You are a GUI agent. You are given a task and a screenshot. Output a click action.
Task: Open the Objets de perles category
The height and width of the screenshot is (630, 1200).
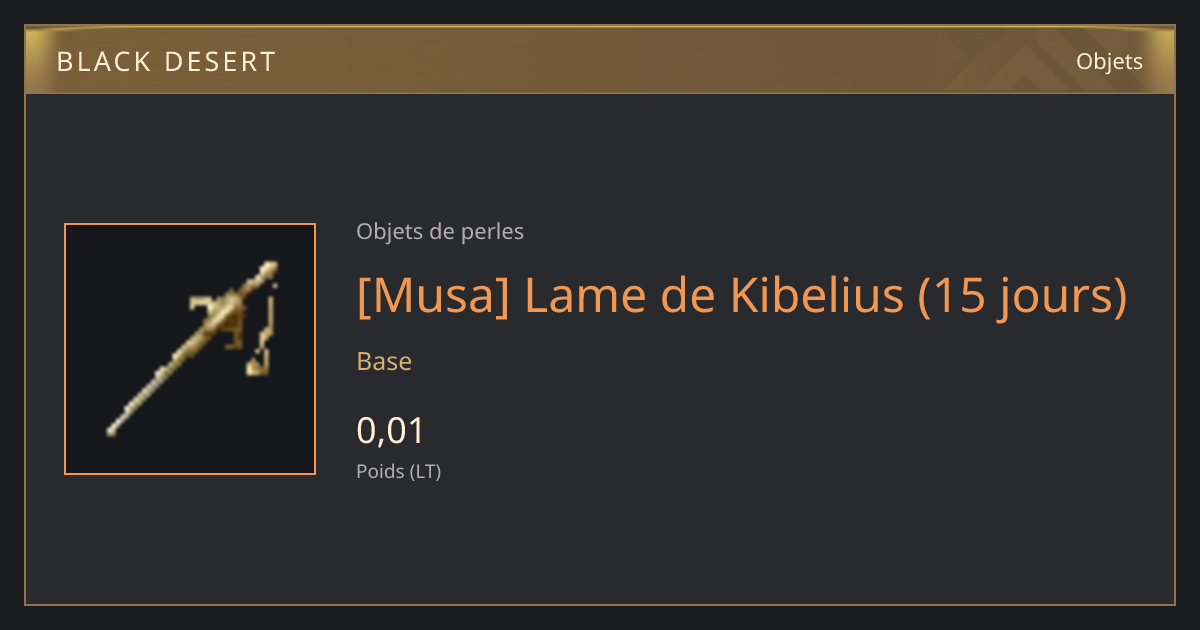(440, 232)
